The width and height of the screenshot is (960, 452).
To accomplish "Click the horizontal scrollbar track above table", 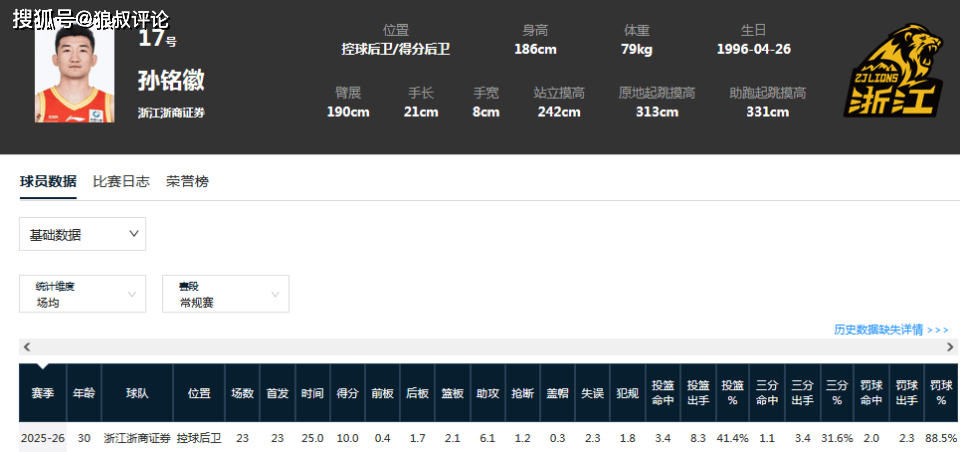I will [488, 347].
